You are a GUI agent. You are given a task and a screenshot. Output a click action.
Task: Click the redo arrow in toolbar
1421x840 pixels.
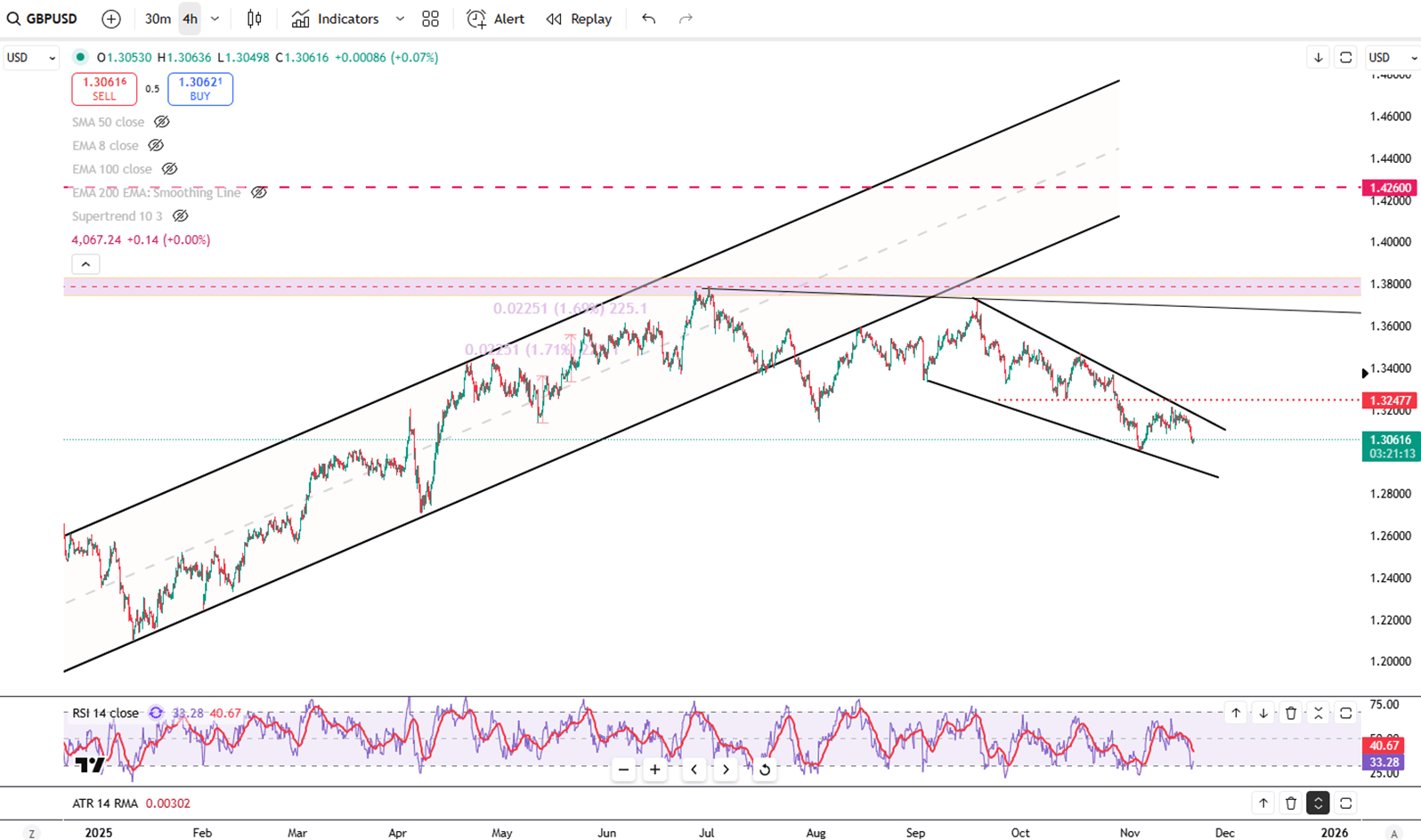click(x=686, y=19)
